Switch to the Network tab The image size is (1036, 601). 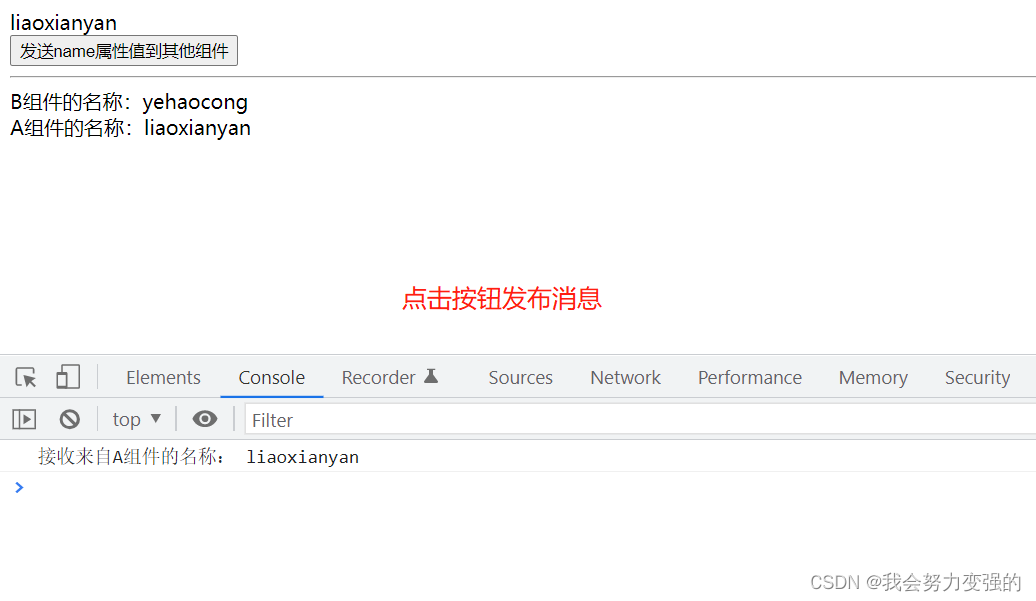pyautogui.click(x=625, y=377)
